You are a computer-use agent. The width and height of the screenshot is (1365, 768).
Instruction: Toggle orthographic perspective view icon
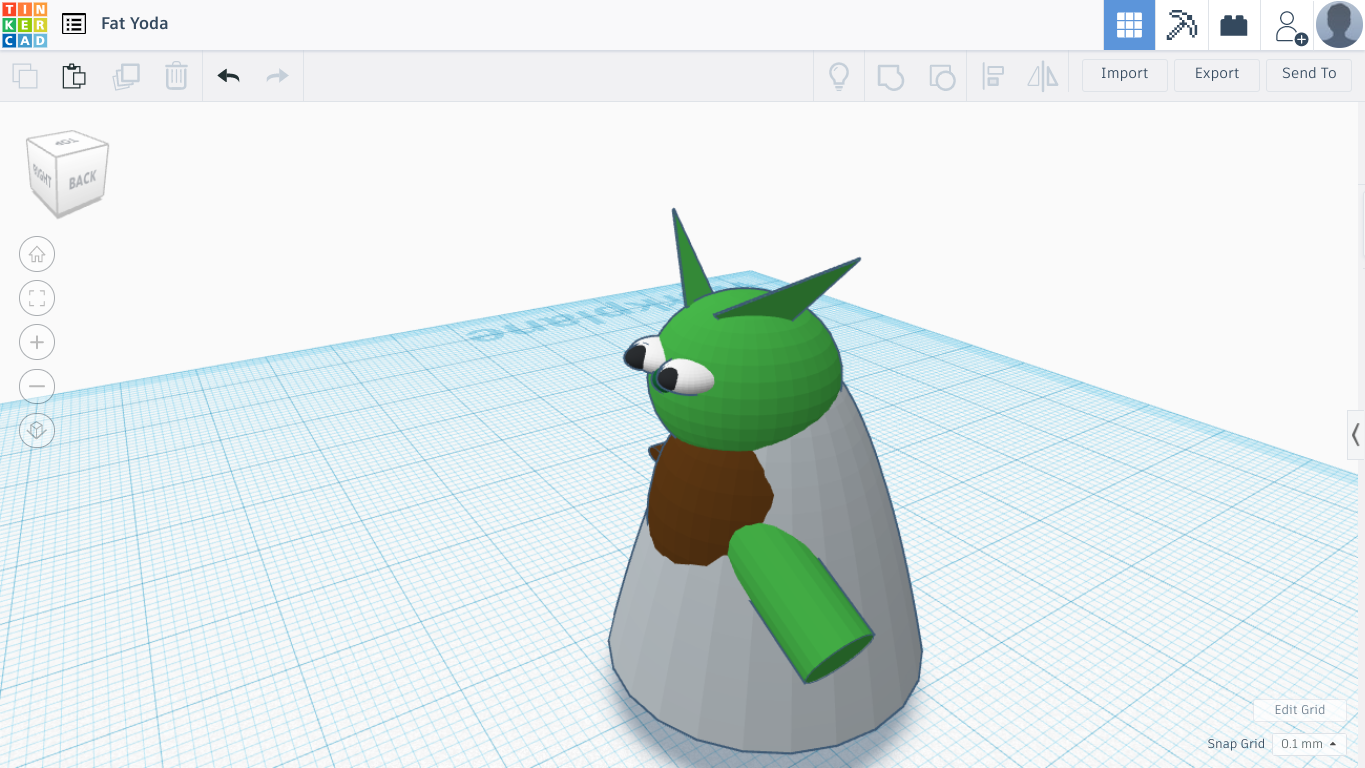coord(37,430)
